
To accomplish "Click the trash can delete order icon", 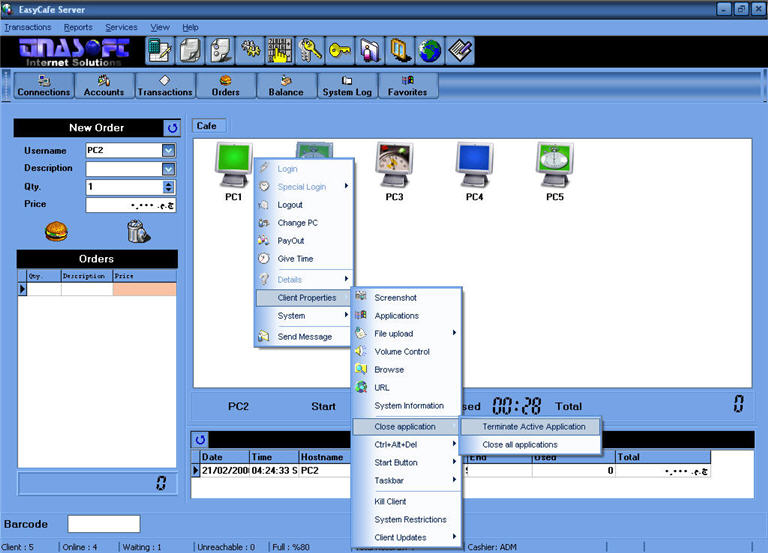I will 138,231.
